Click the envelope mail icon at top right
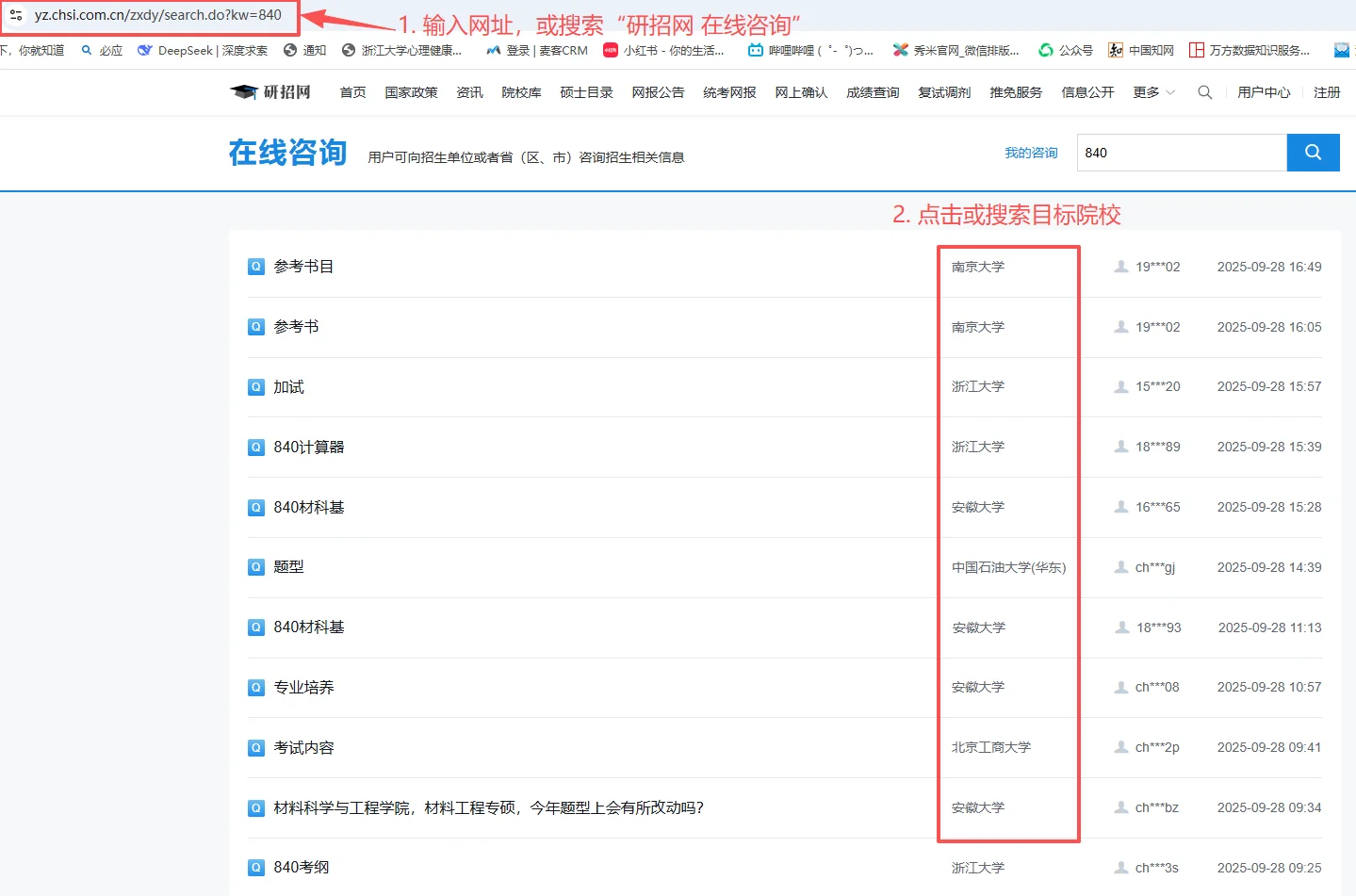Screen dimensions: 1356x896 tap(1341, 50)
